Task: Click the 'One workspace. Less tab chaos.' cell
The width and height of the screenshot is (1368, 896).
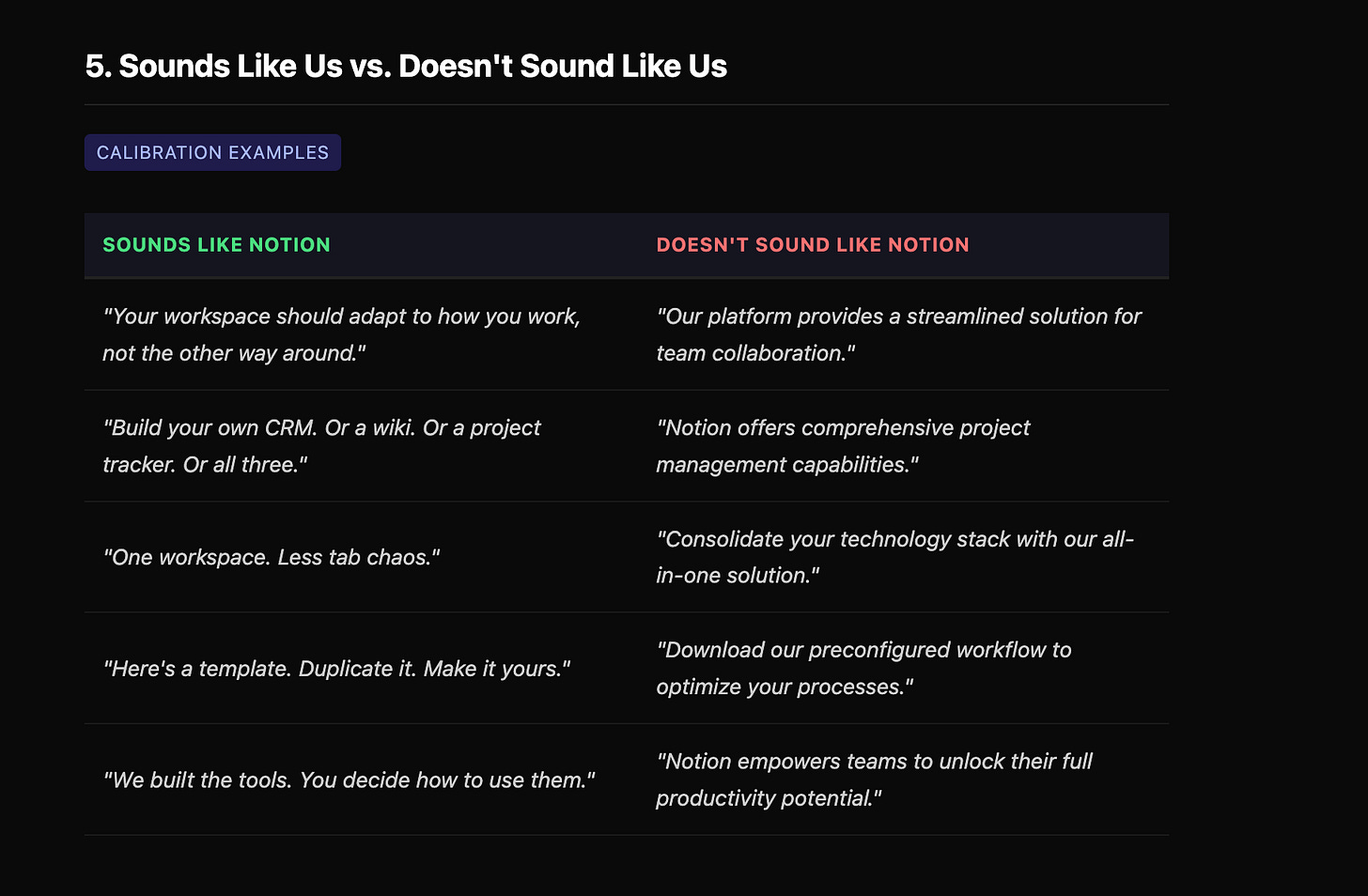Action: (x=272, y=558)
